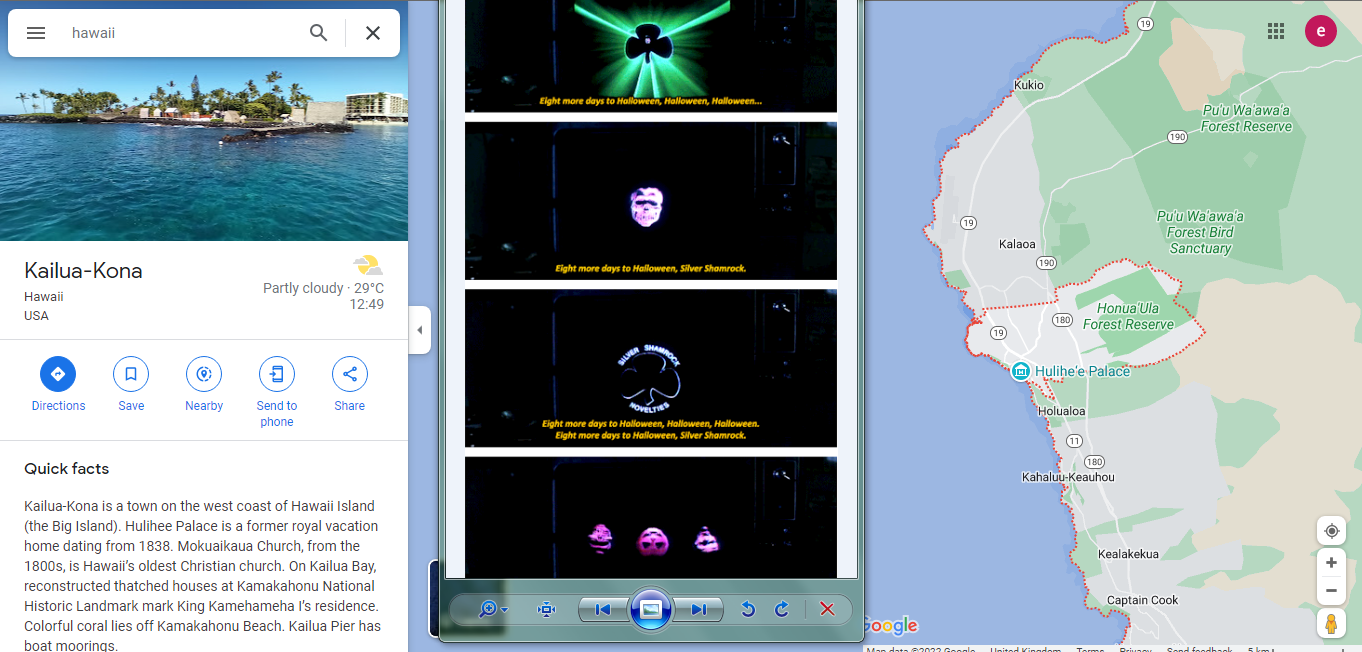This screenshot has height=652, width=1362.
Task: Click Photo Viewer actual size button
Action: pyautogui.click(x=546, y=609)
